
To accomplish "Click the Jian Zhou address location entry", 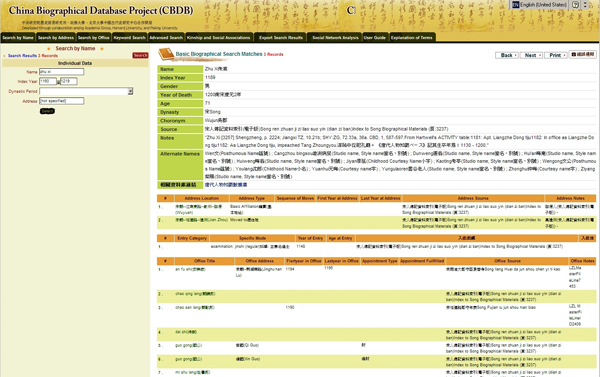I will (x=201, y=220).
